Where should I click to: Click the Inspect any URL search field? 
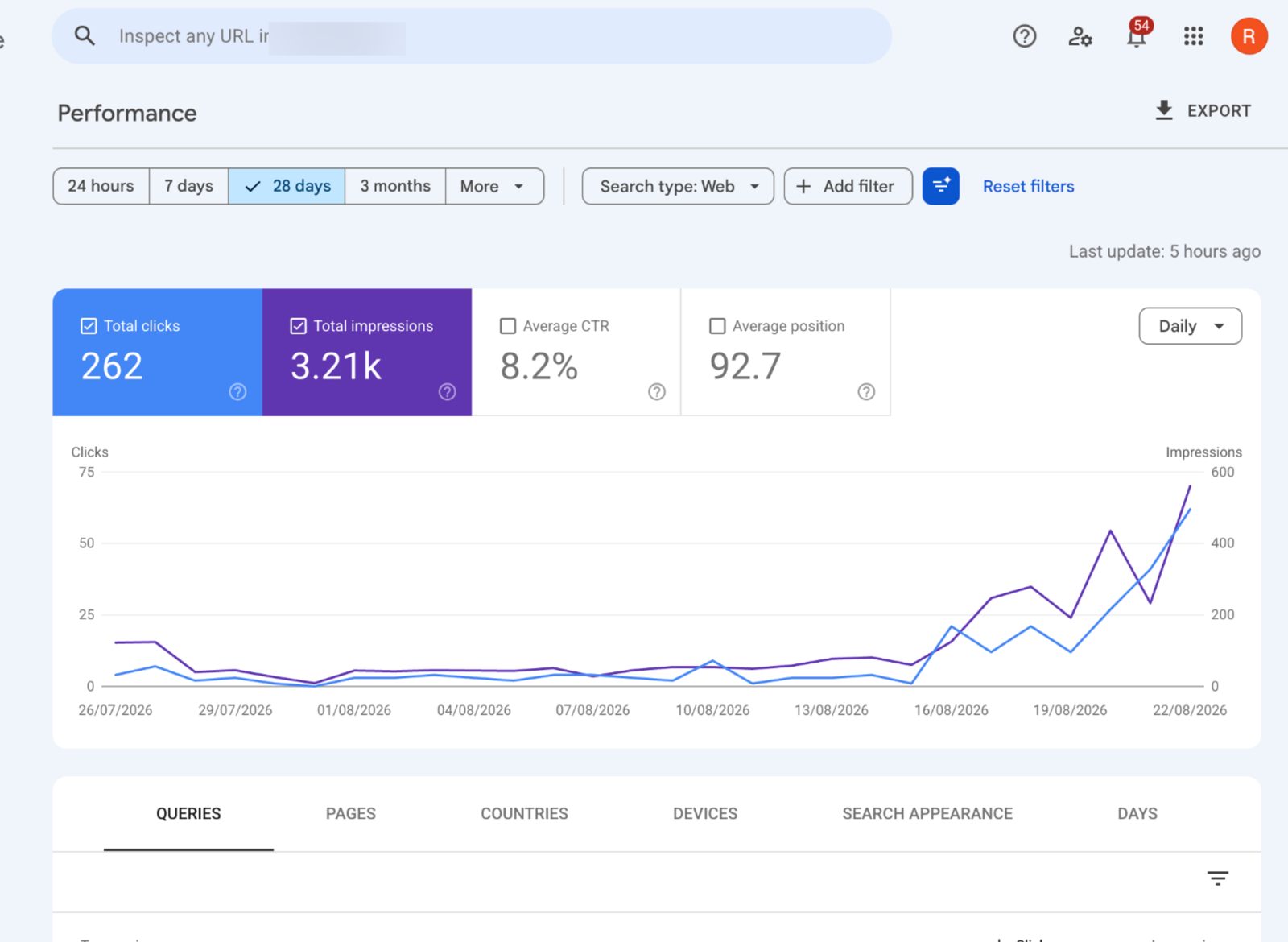tap(472, 36)
